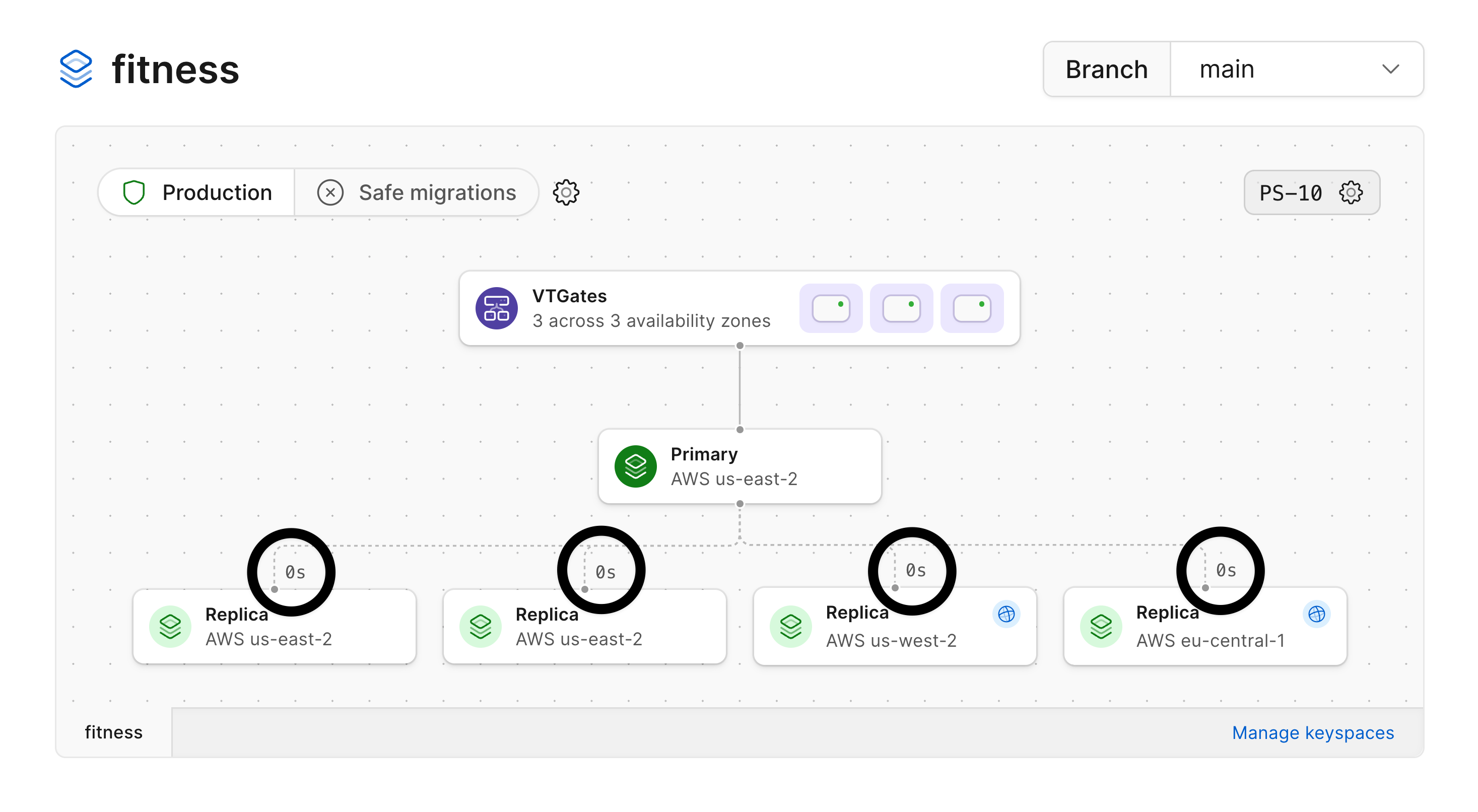The width and height of the screenshot is (1478, 812).
Task: Click globe icon on eu-central-1 replica
Action: 1316,615
